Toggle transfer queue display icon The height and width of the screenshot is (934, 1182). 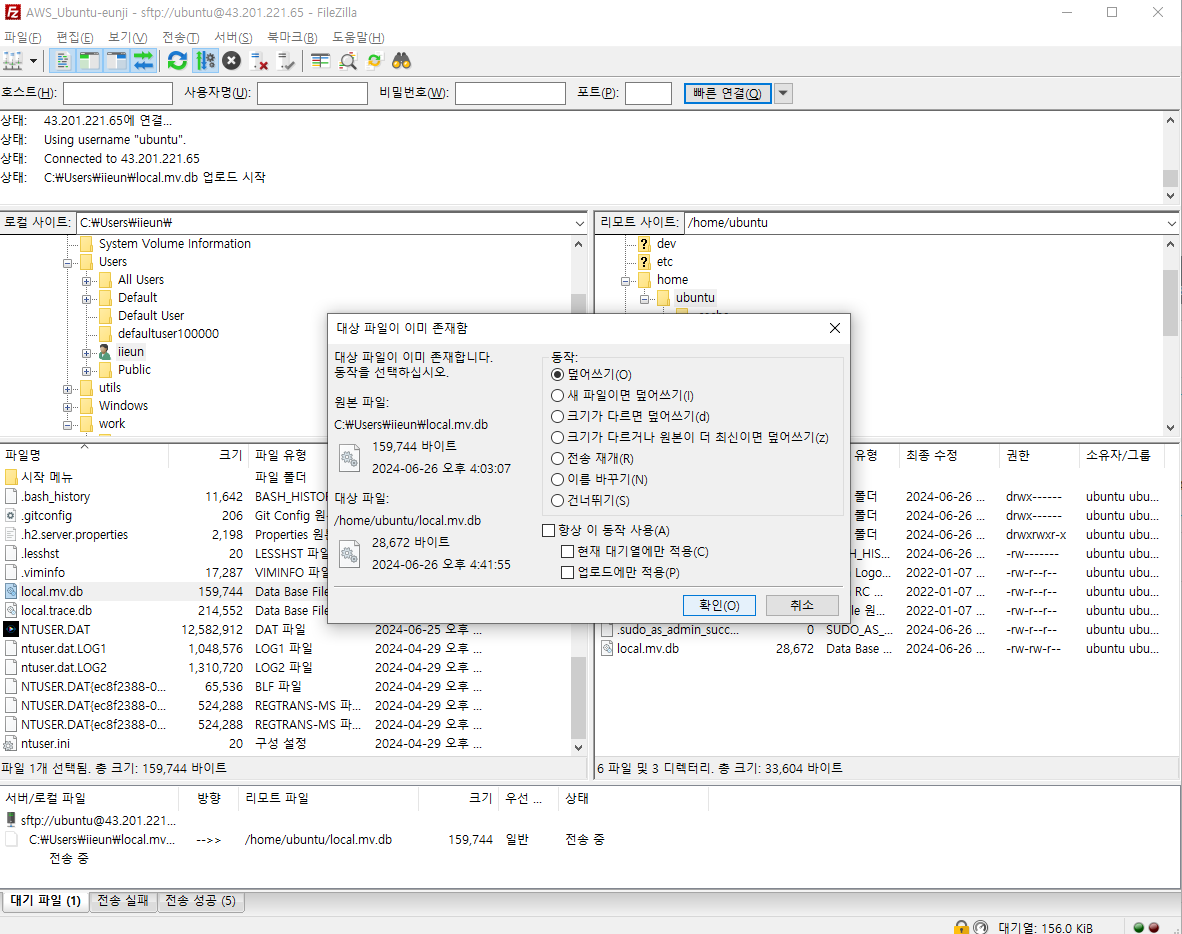[143, 61]
